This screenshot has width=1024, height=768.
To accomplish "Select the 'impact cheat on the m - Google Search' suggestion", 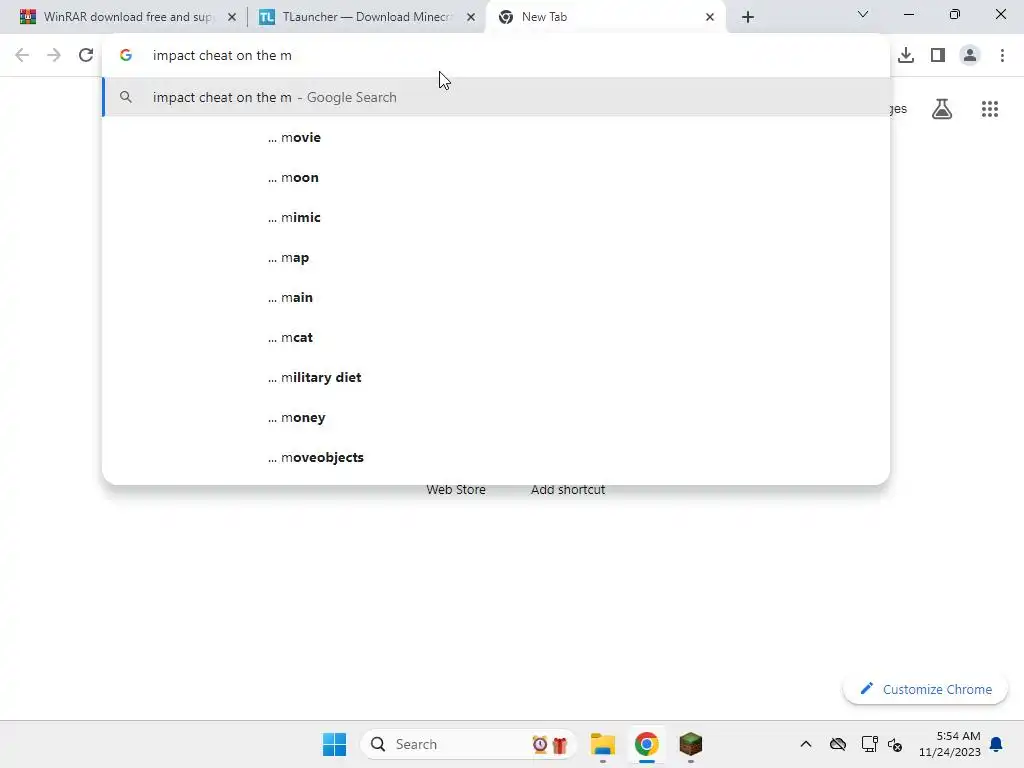I will click(496, 97).
